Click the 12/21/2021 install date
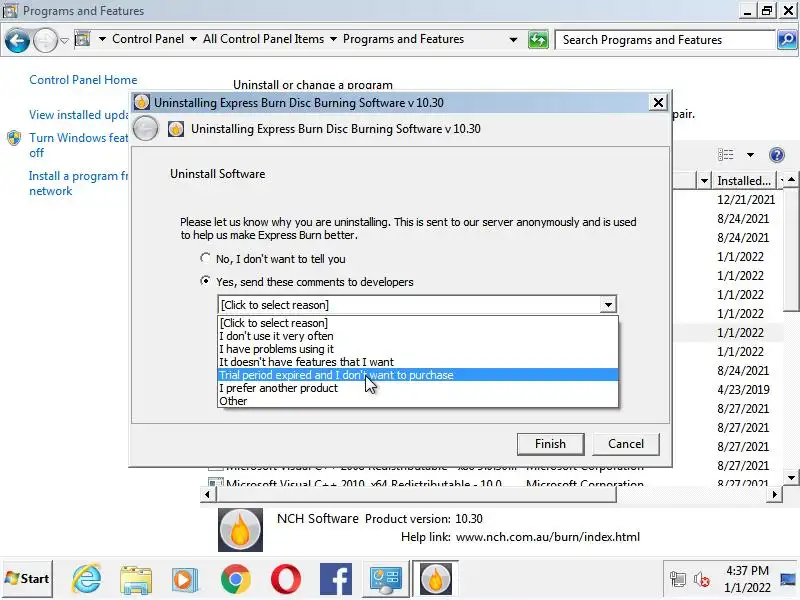This screenshot has width=800, height=600. click(745, 200)
